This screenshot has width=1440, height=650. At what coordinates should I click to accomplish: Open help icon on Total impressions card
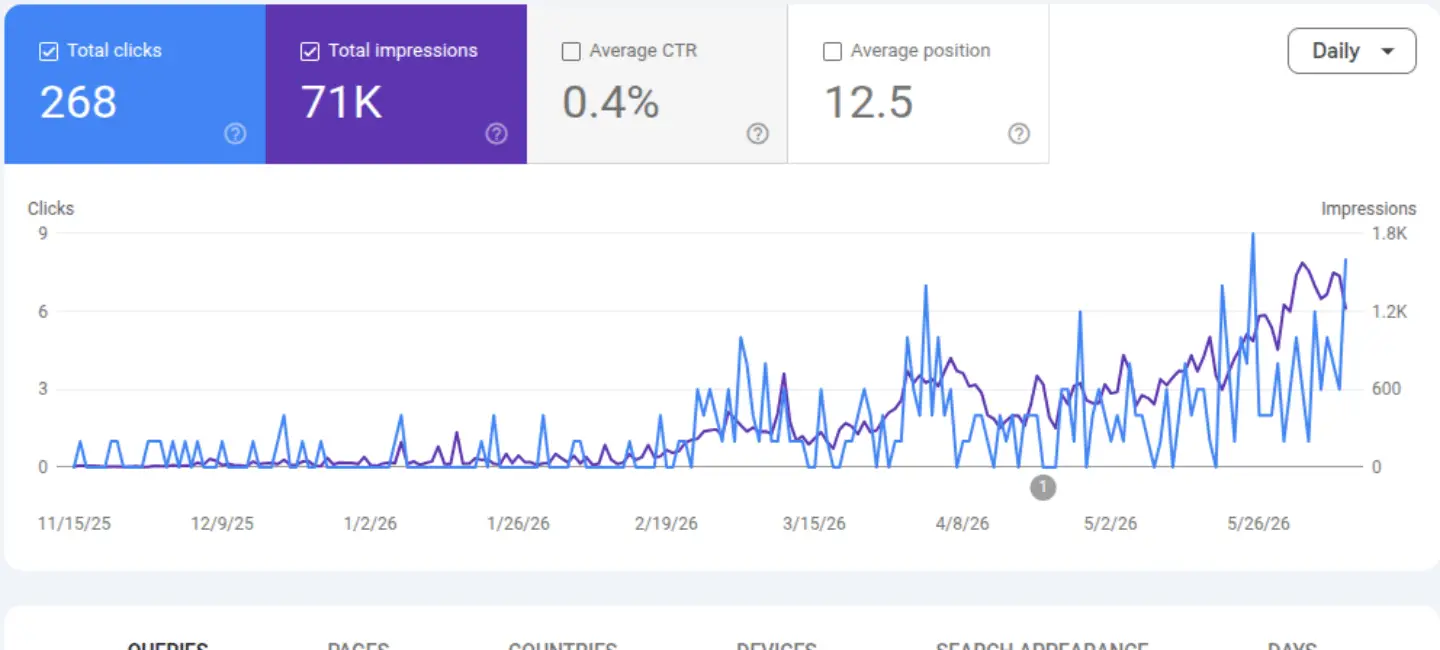[496, 134]
